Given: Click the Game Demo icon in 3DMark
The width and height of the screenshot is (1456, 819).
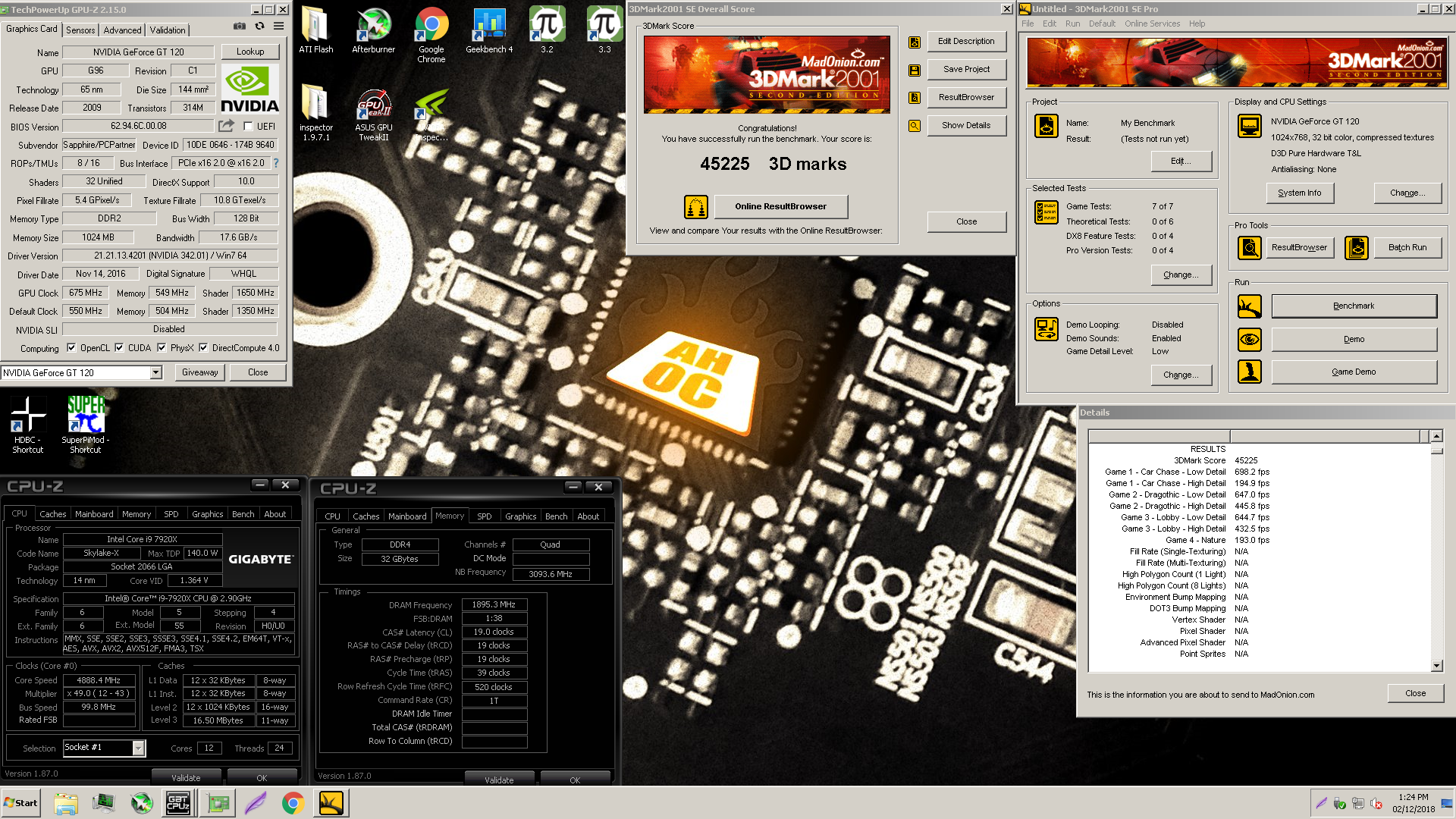Looking at the screenshot, I should [x=1249, y=372].
